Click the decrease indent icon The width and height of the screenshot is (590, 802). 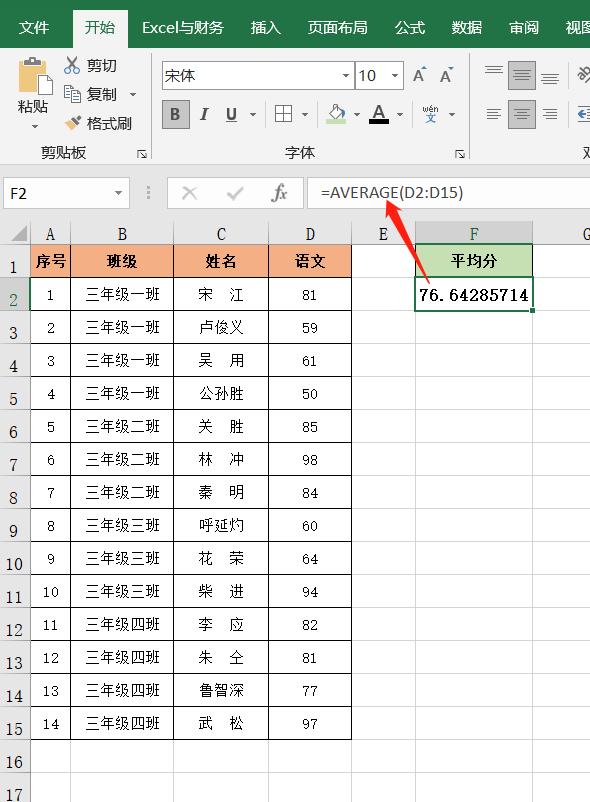[584, 114]
